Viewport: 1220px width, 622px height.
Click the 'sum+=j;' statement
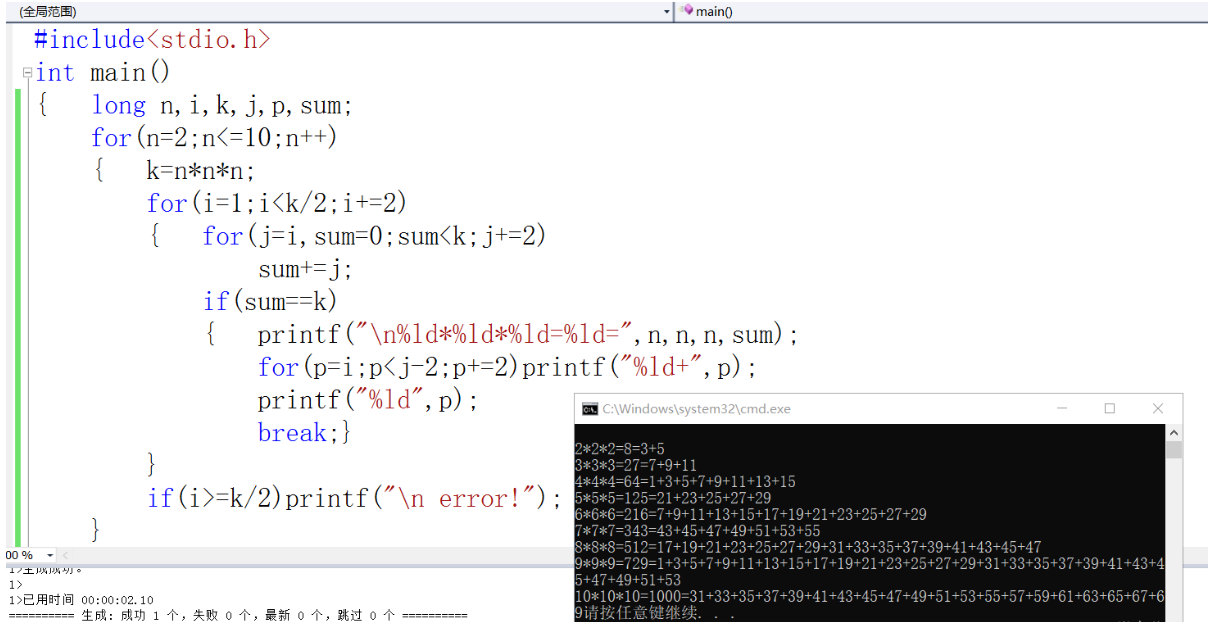click(305, 269)
